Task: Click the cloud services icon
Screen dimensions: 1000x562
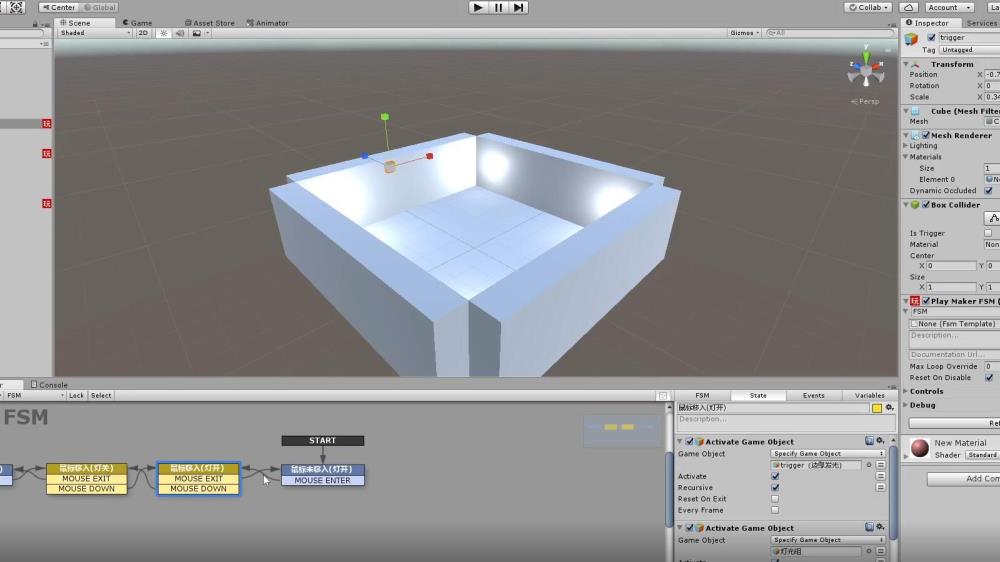Action: click(909, 7)
